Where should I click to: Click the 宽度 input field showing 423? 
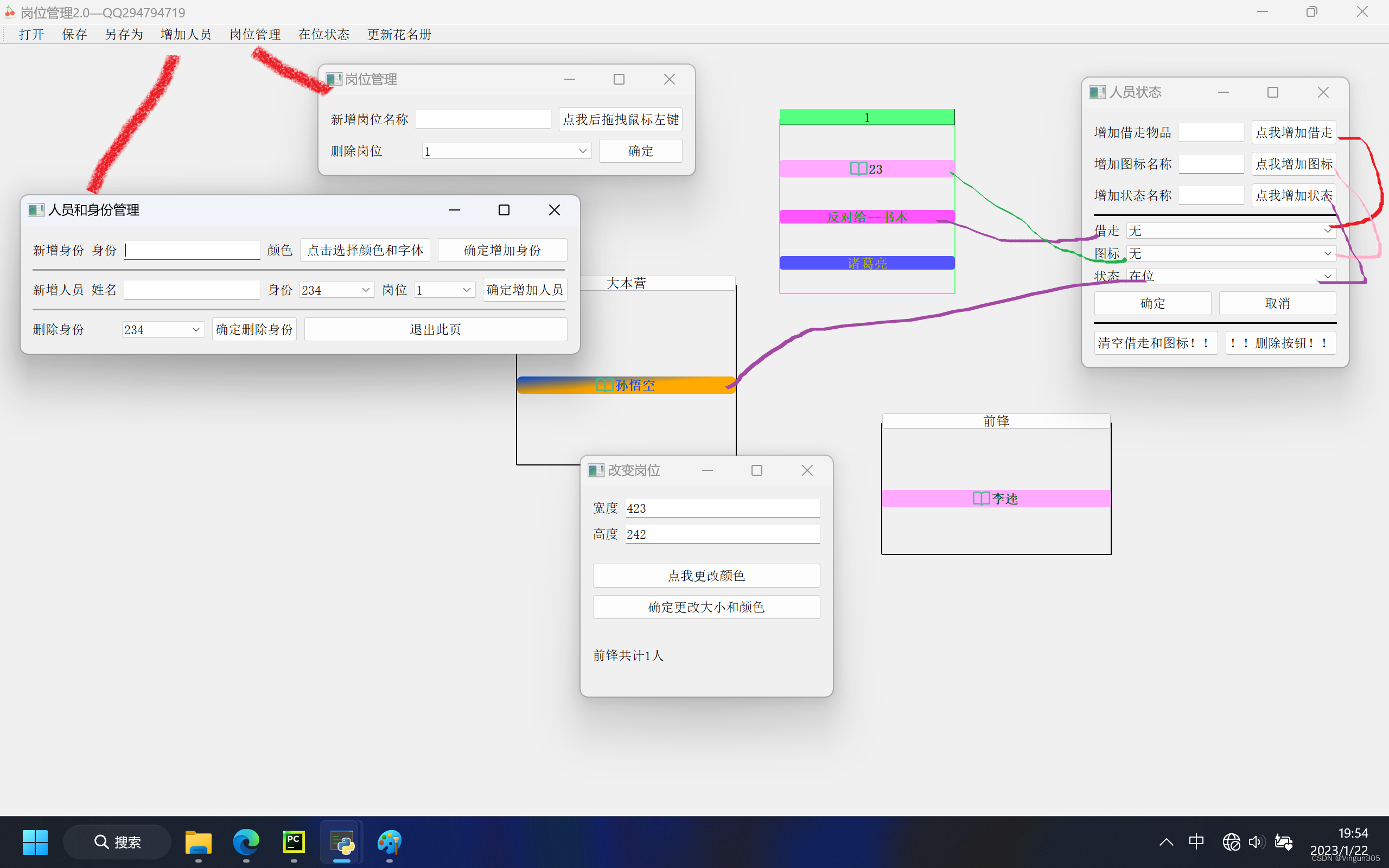(722, 508)
